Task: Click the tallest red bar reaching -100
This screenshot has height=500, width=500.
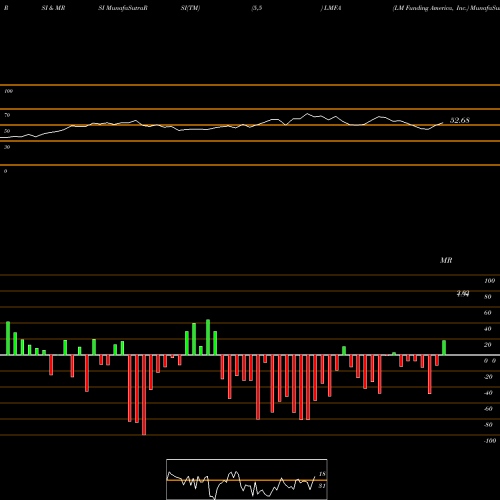Action: tap(144, 395)
